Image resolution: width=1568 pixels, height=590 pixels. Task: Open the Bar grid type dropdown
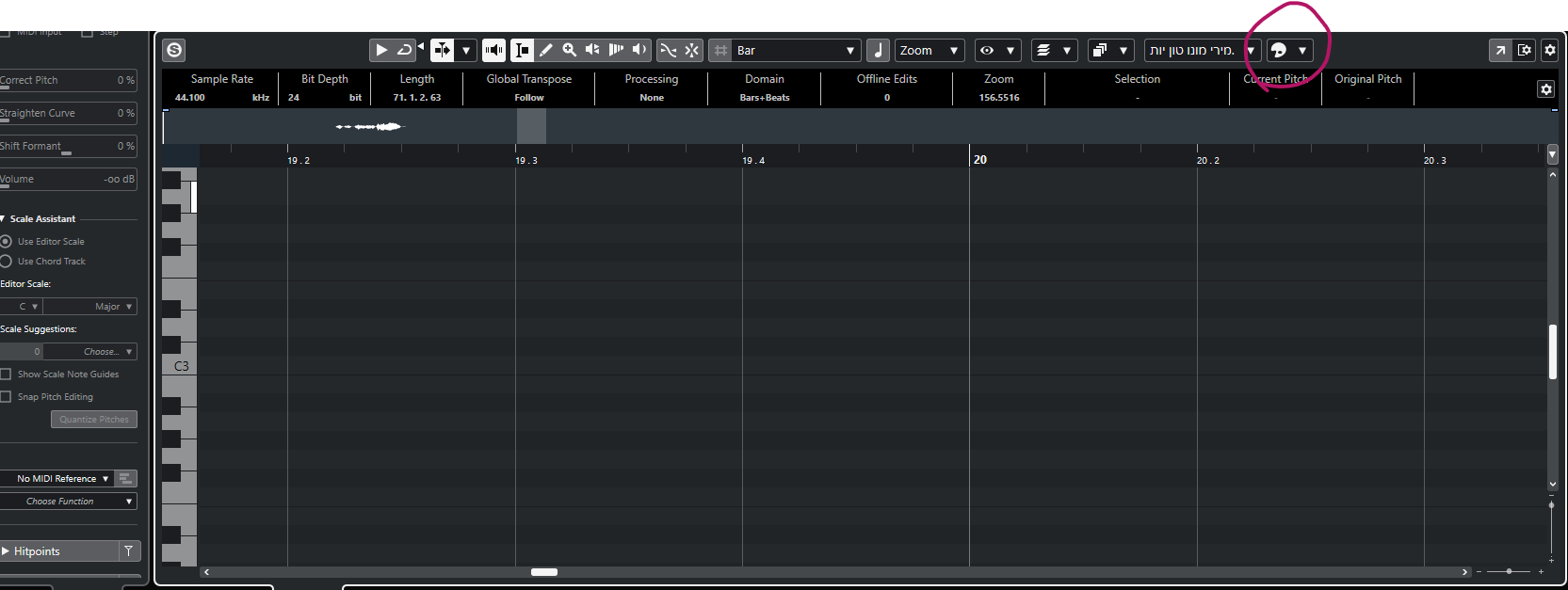(x=796, y=50)
